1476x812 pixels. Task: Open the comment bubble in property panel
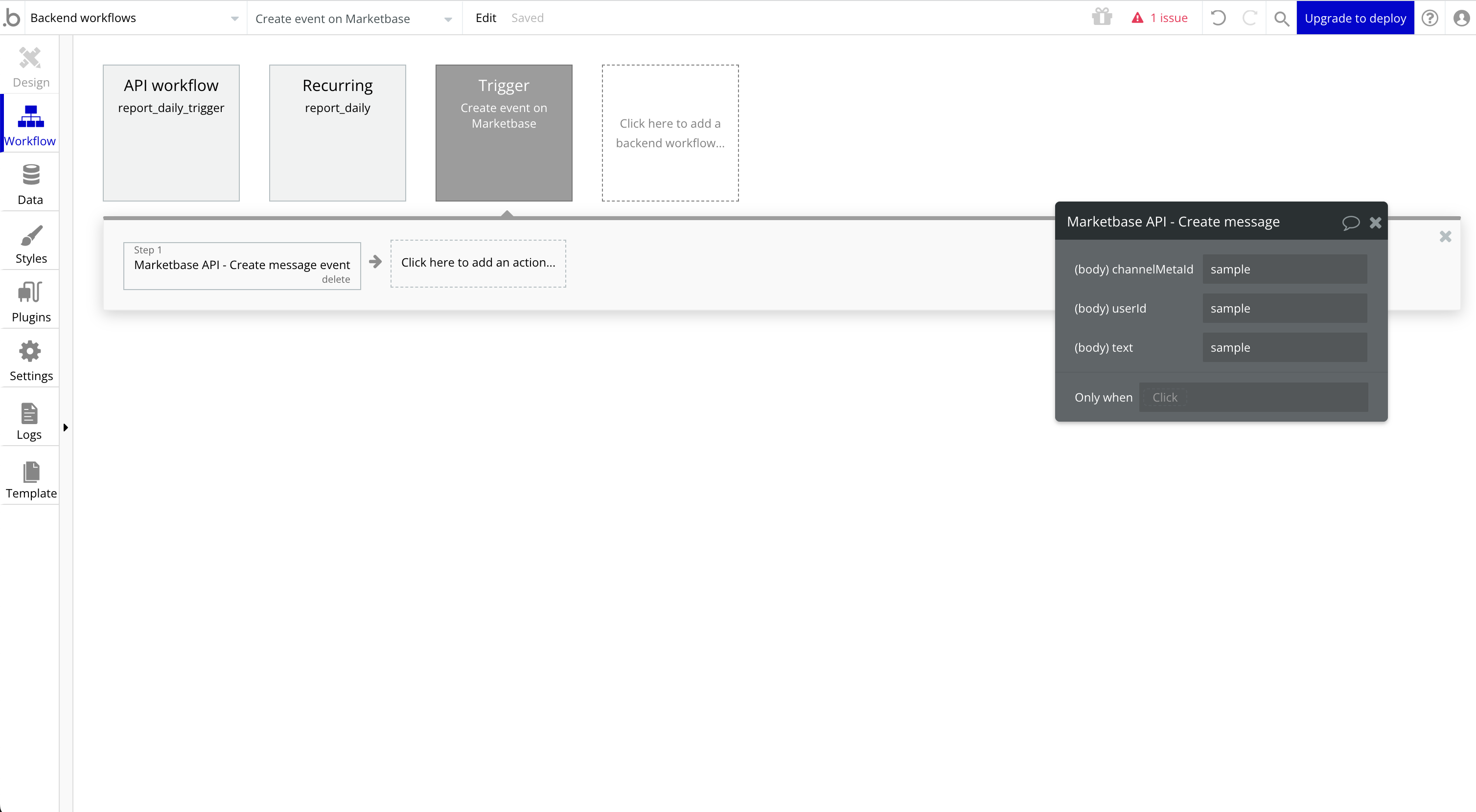pyautogui.click(x=1351, y=223)
